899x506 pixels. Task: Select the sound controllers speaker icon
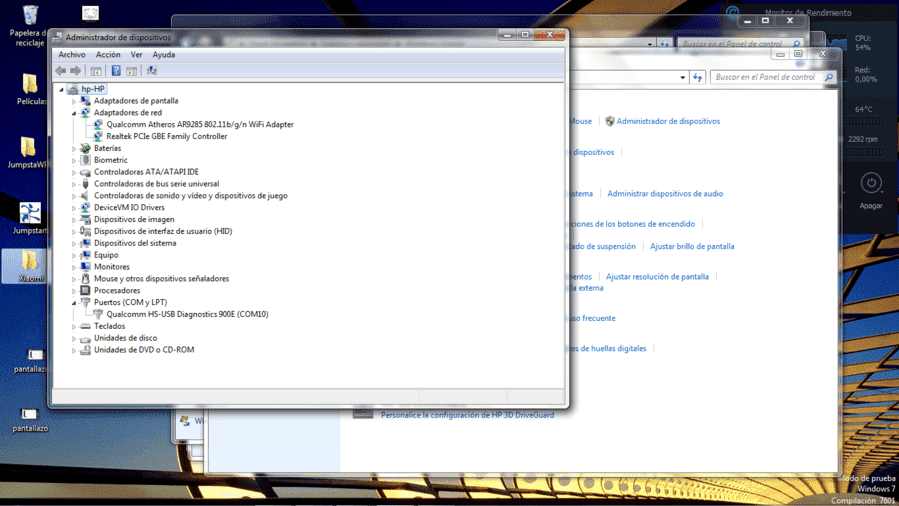pyautogui.click(x=85, y=196)
